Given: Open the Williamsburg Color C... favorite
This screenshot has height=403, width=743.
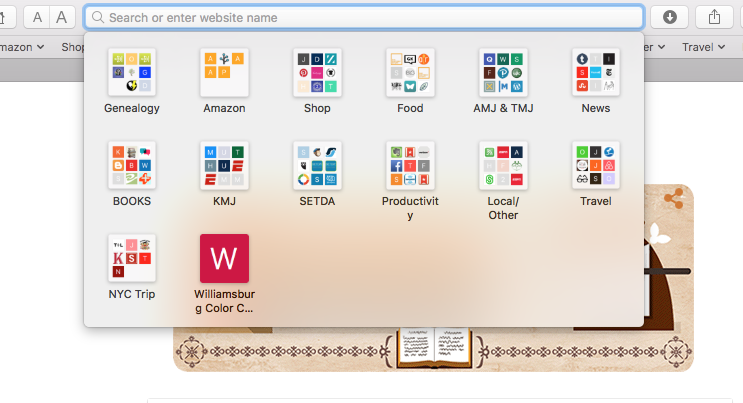Looking at the screenshot, I should (x=225, y=258).
